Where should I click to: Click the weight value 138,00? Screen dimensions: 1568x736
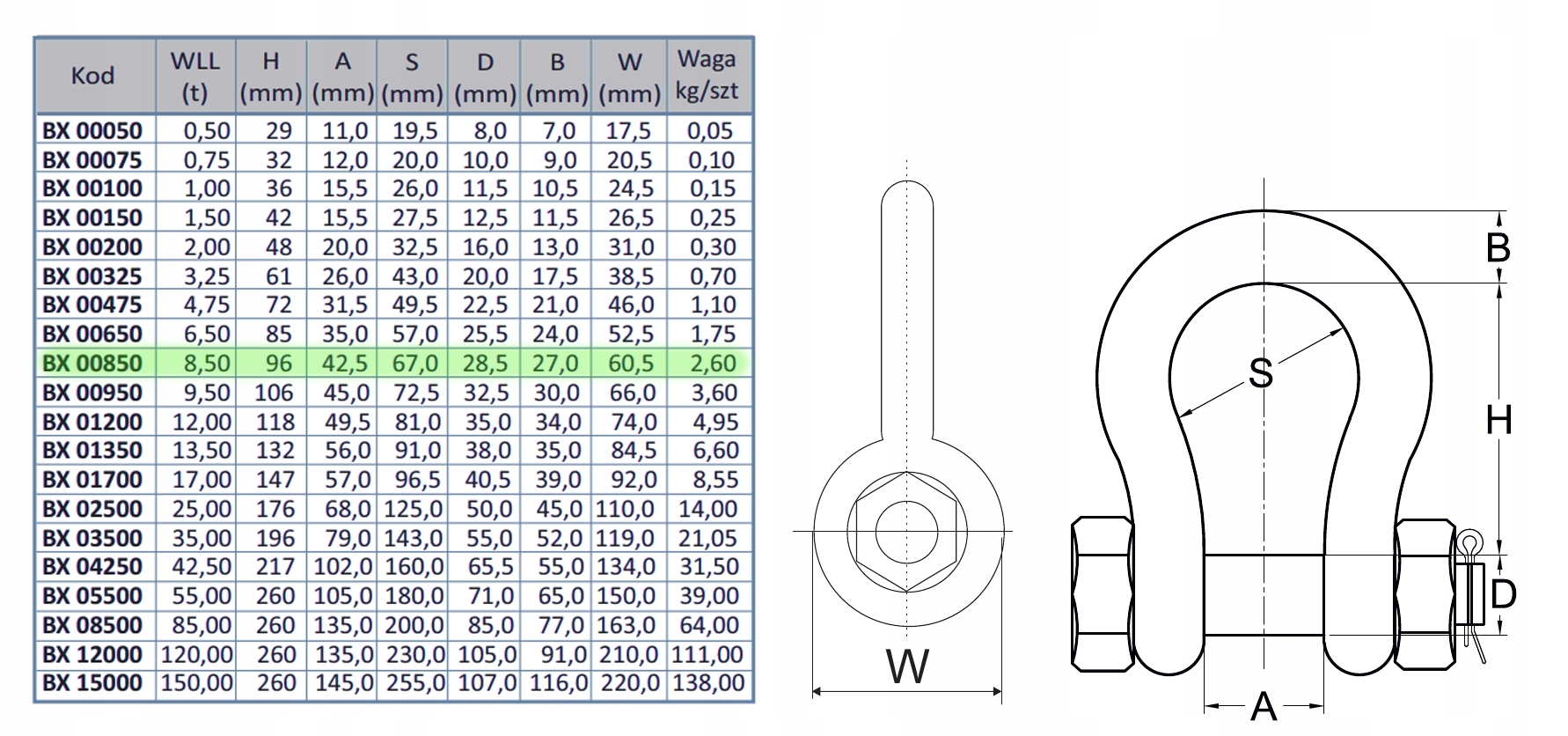707,683
